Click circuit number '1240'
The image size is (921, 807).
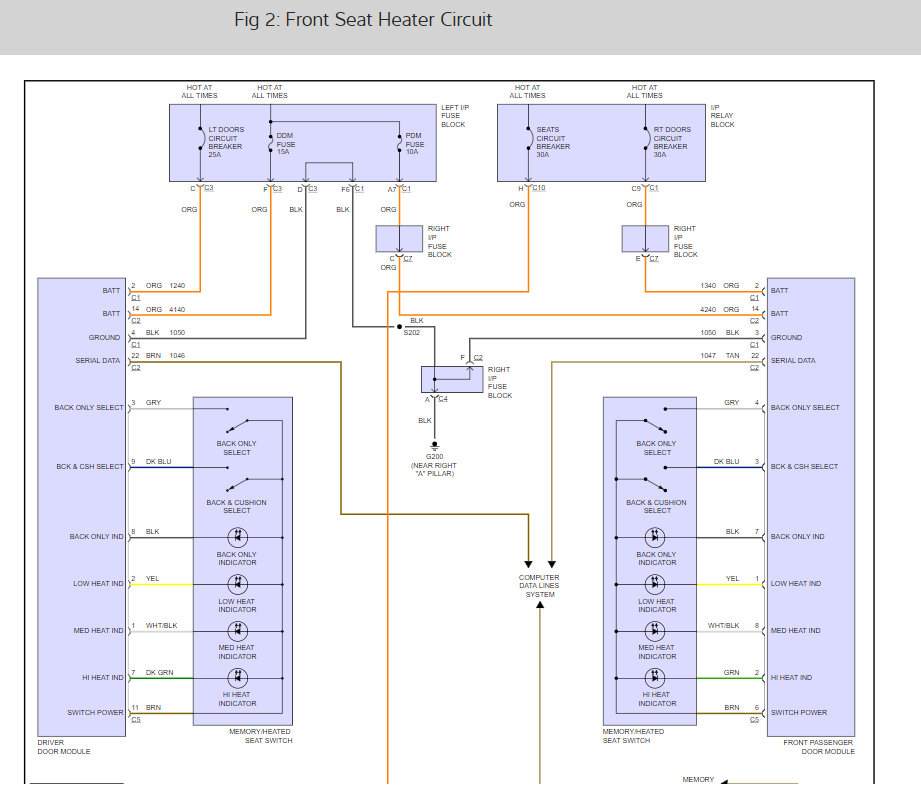tap(177, 285)
